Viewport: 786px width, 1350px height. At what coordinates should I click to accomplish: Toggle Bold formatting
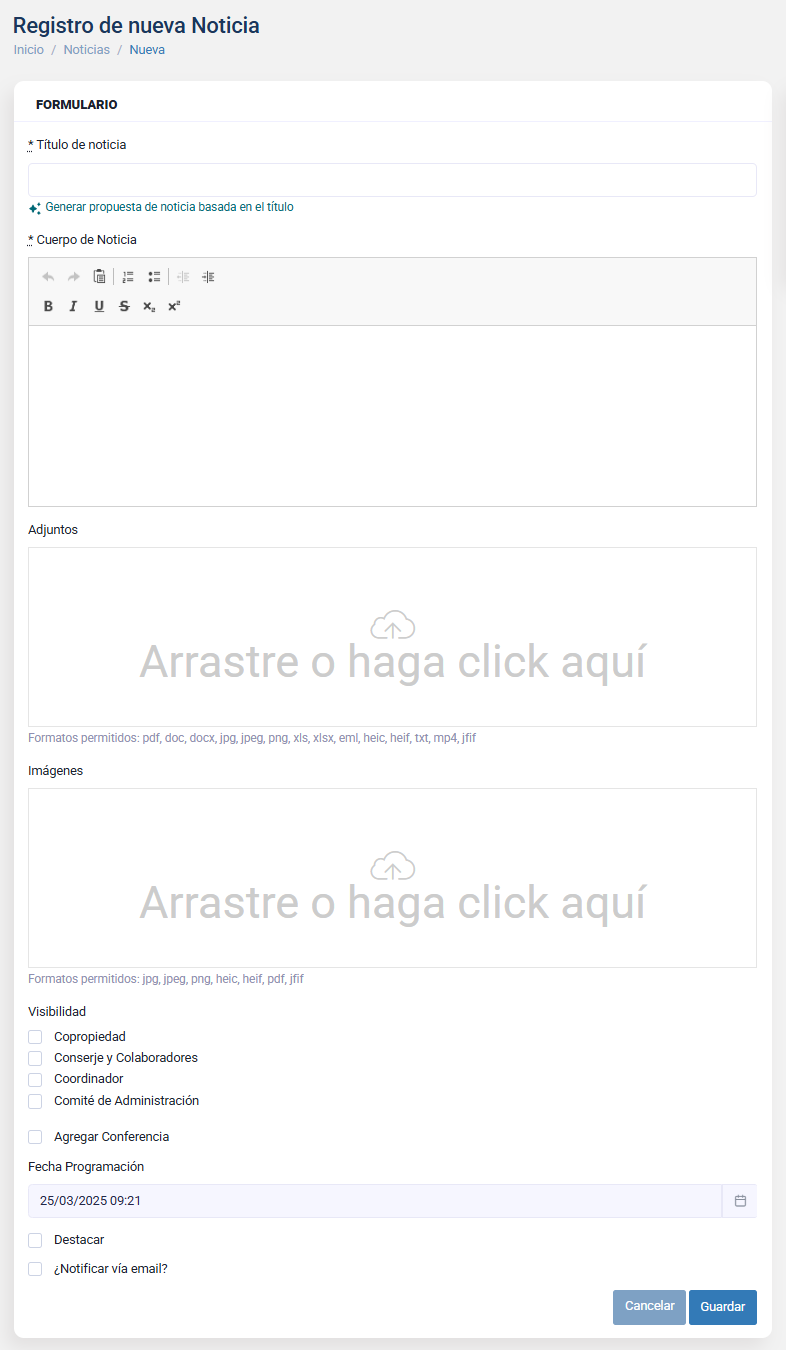(x=48, y=306)
